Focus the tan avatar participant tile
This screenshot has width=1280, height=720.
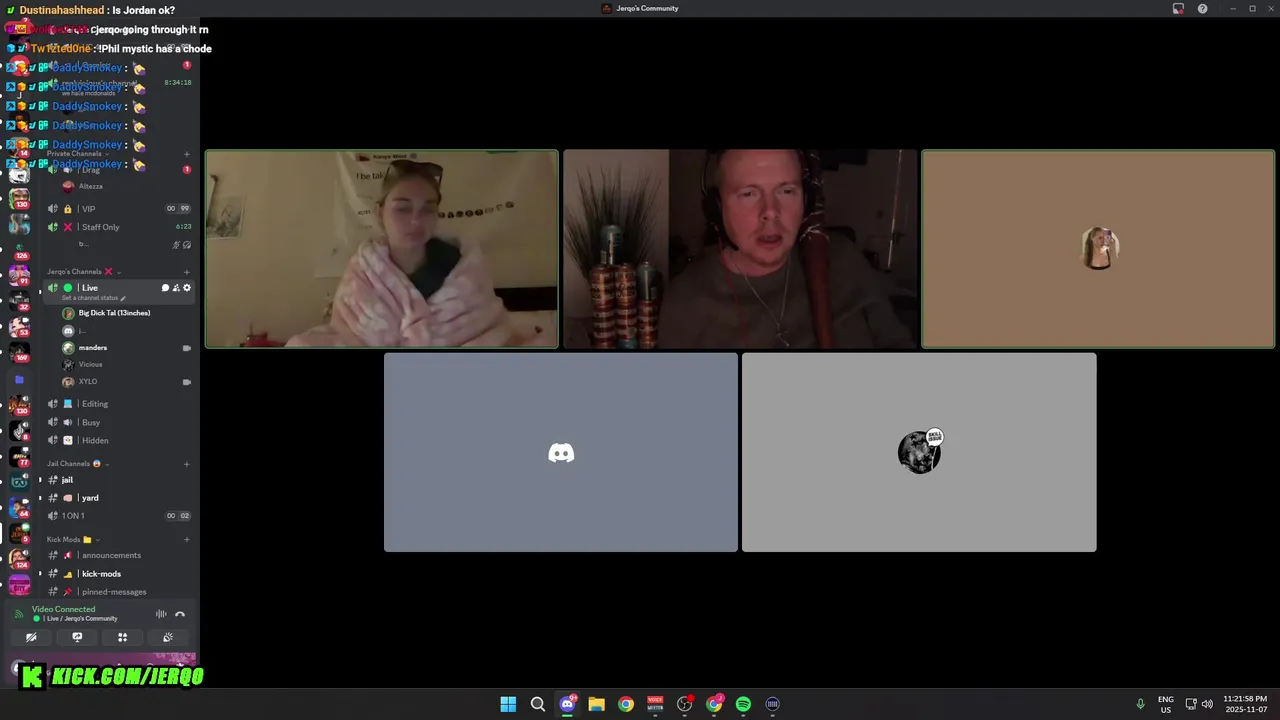(x=1098, y=249)
